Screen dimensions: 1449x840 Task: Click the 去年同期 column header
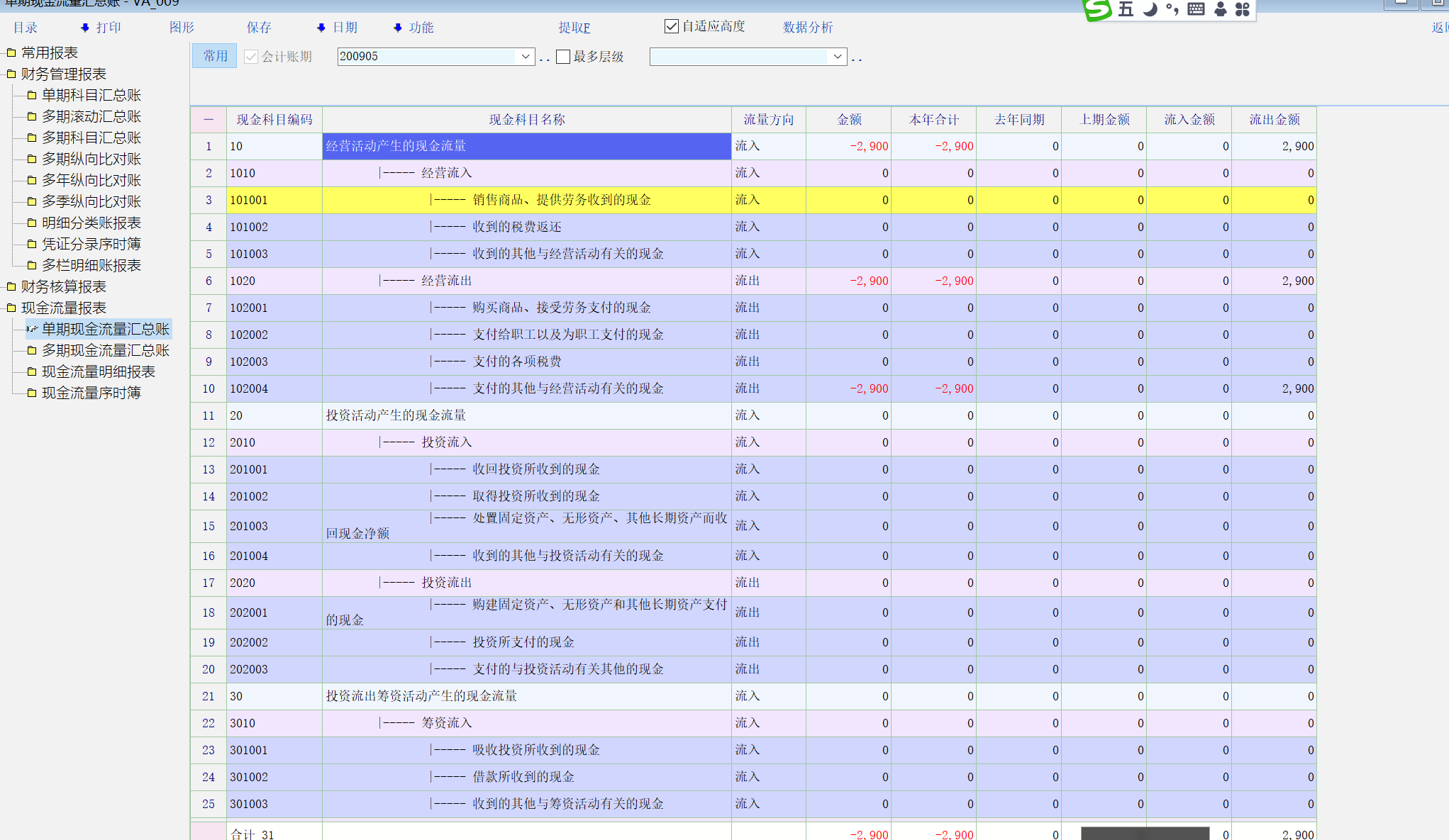1019,120
